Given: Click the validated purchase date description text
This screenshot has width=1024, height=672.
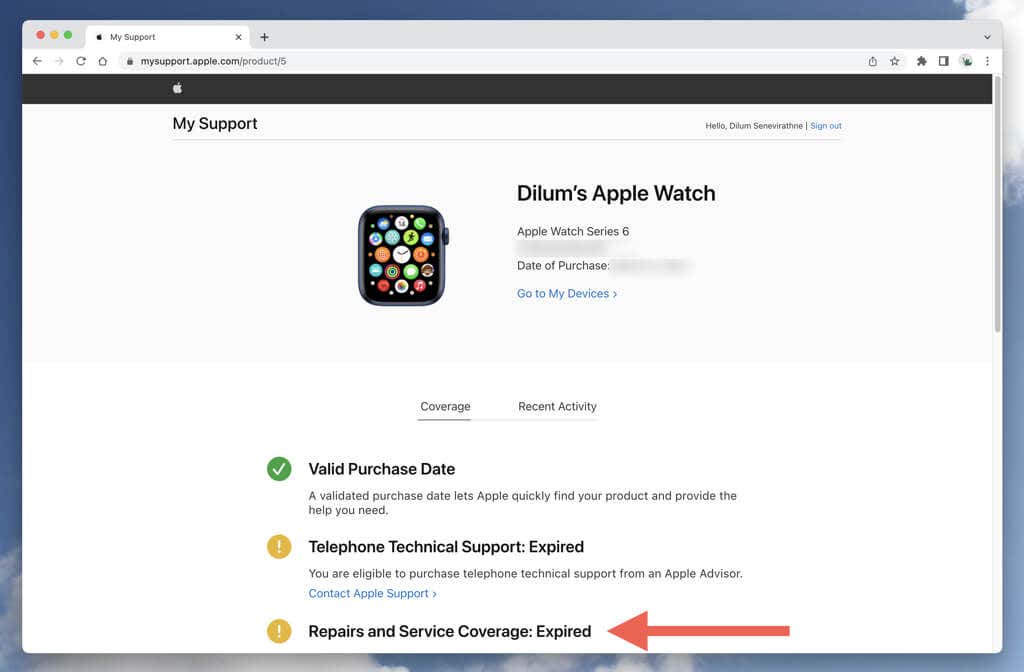Looking at the screenshot, I should 522,503.
